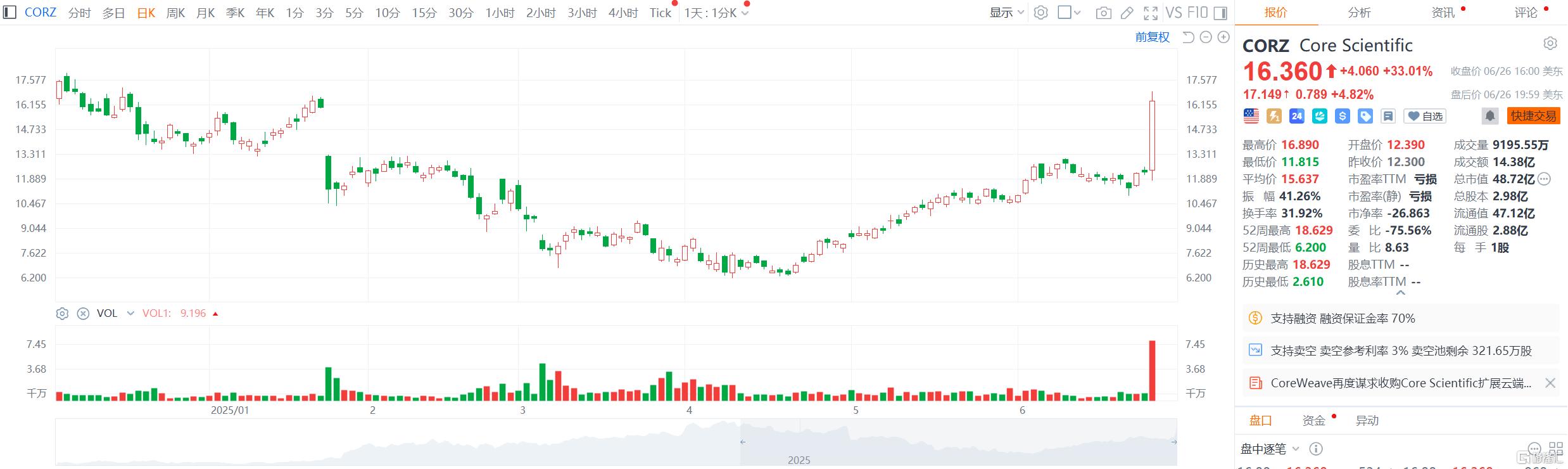Set a price alert with bell icon
The image size is (1568, 469).
point(1490,116)
